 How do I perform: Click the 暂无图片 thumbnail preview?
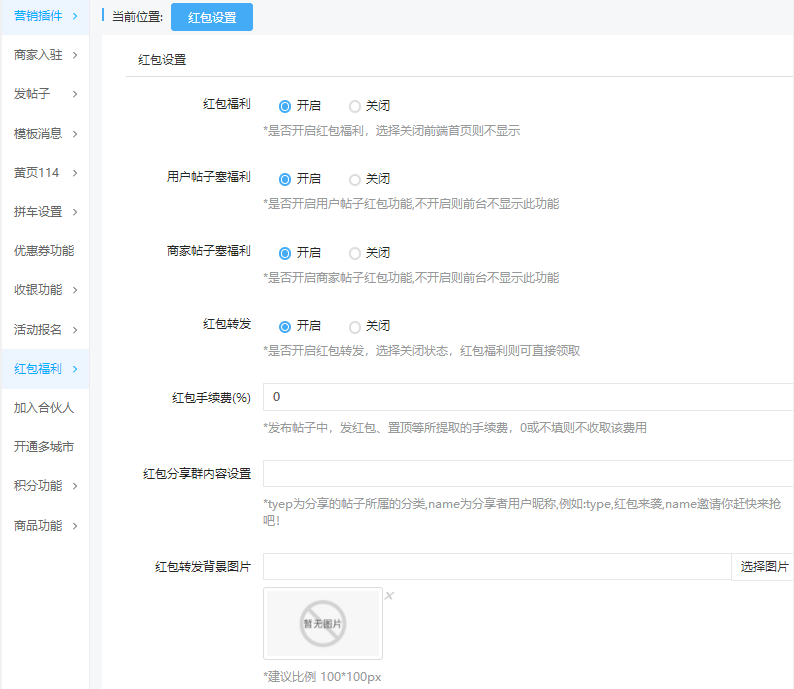click(323, 624)
